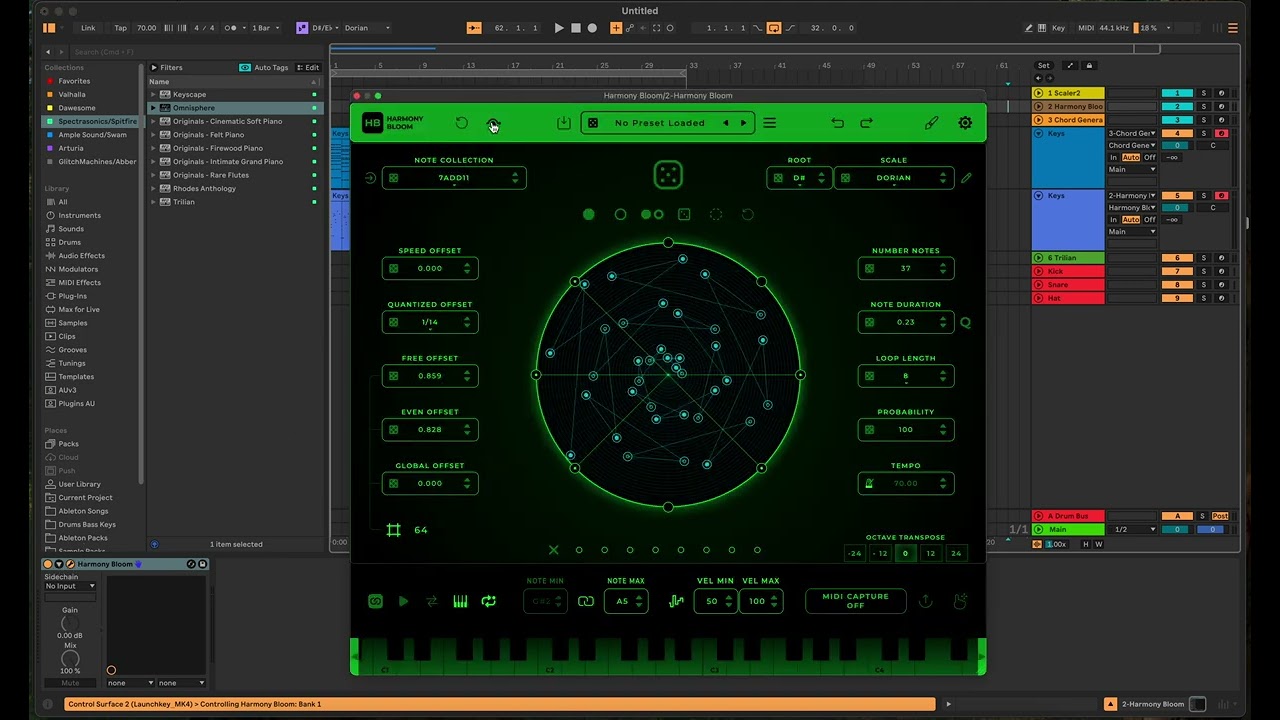Edit scale with pencil icon

click(966, 178)
